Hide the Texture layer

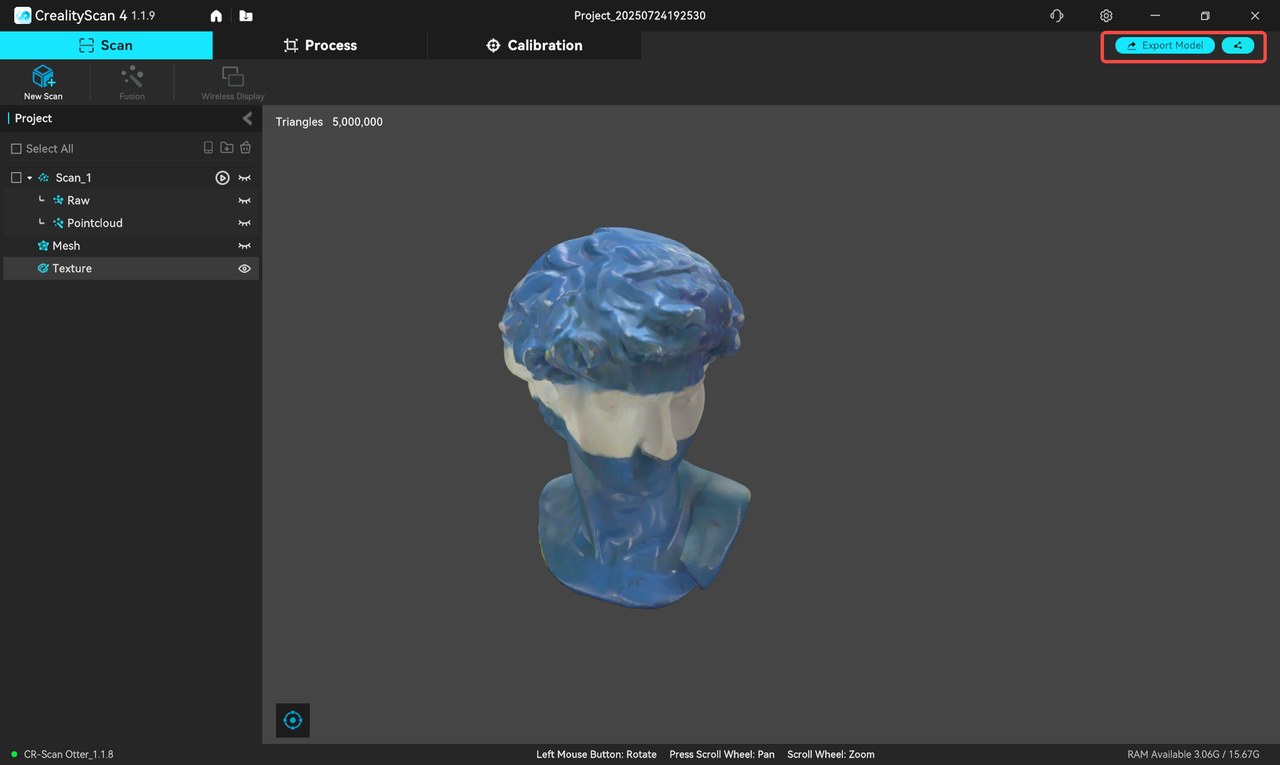pyautogui.click(x=244, y=269)
